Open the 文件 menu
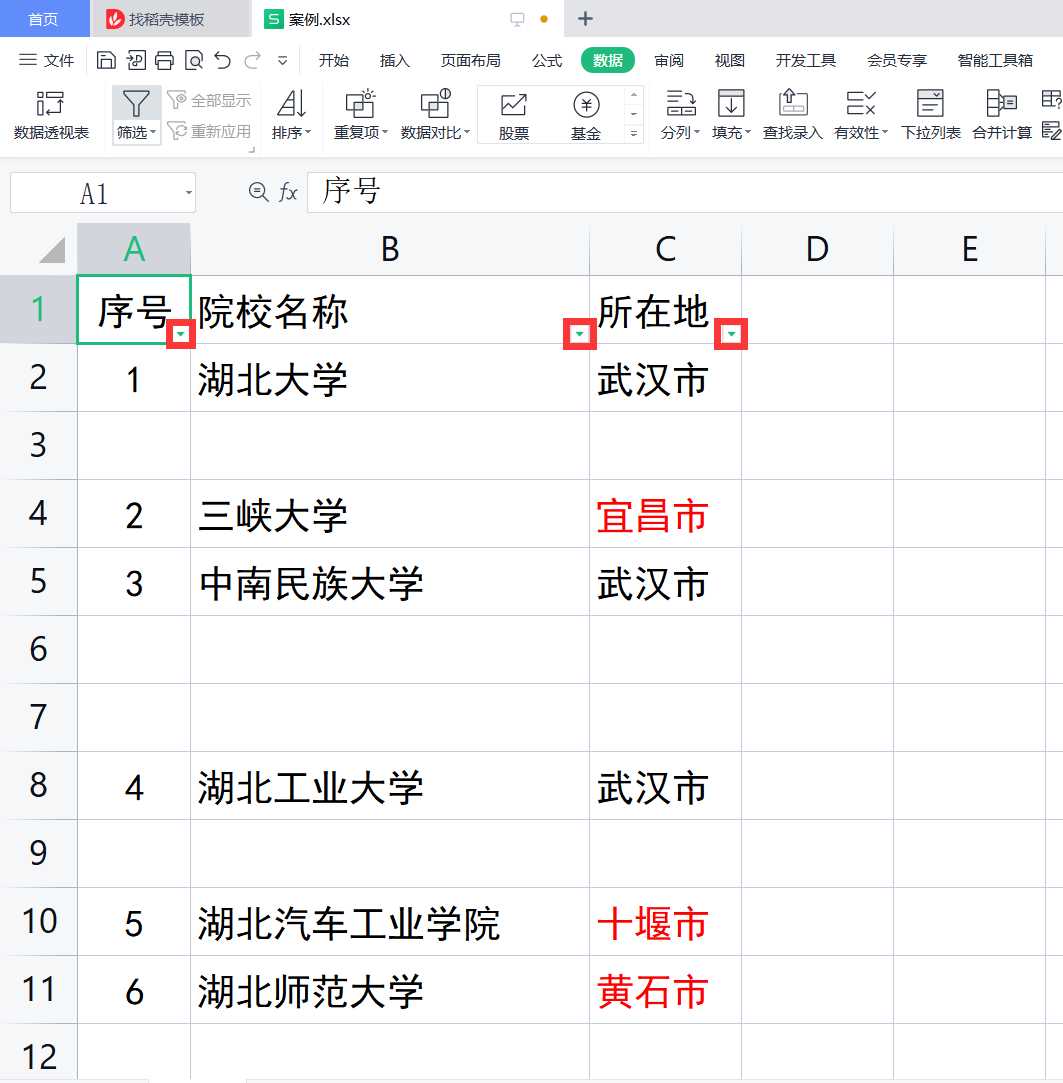 pos(47,61)
